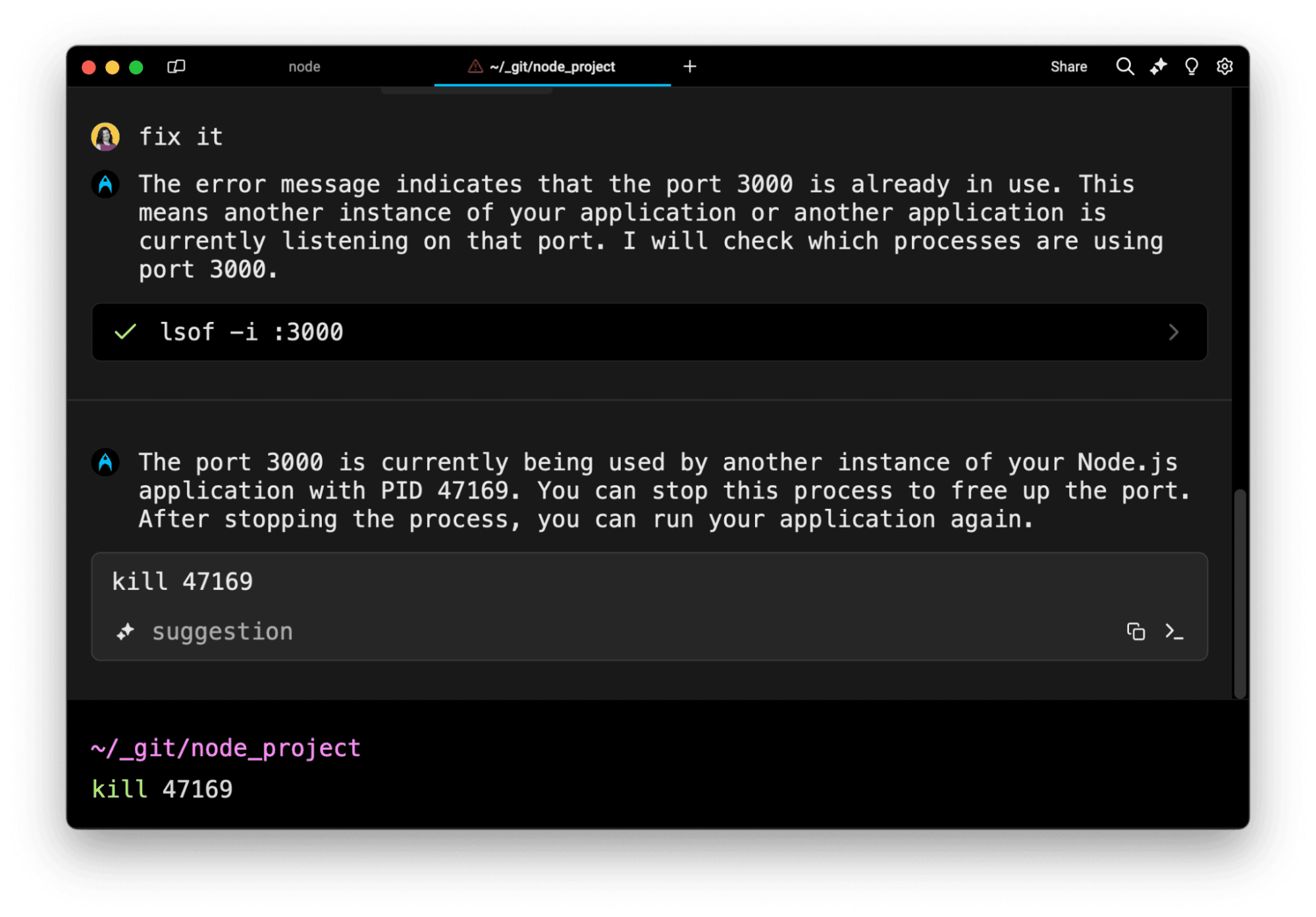1316x917 pixels.
Task: Click the green checkmark on lsof command
Action: pos(125,332)
